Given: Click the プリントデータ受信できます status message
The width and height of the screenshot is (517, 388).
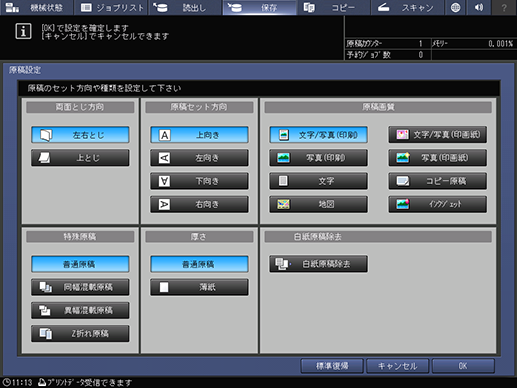Looking at the screenshot, I should 89,382.
